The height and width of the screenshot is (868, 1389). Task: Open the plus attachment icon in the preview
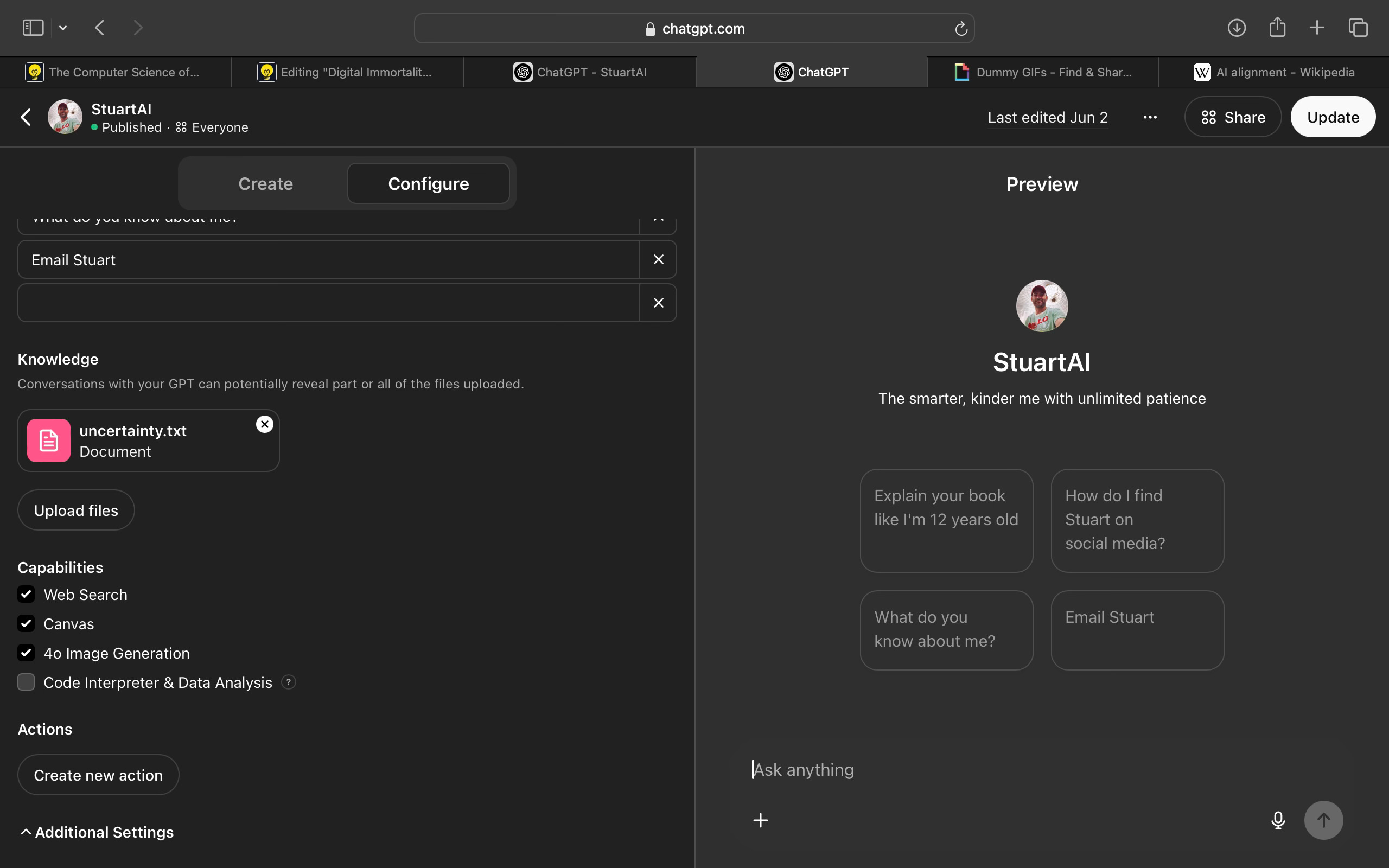pos(760,820)
